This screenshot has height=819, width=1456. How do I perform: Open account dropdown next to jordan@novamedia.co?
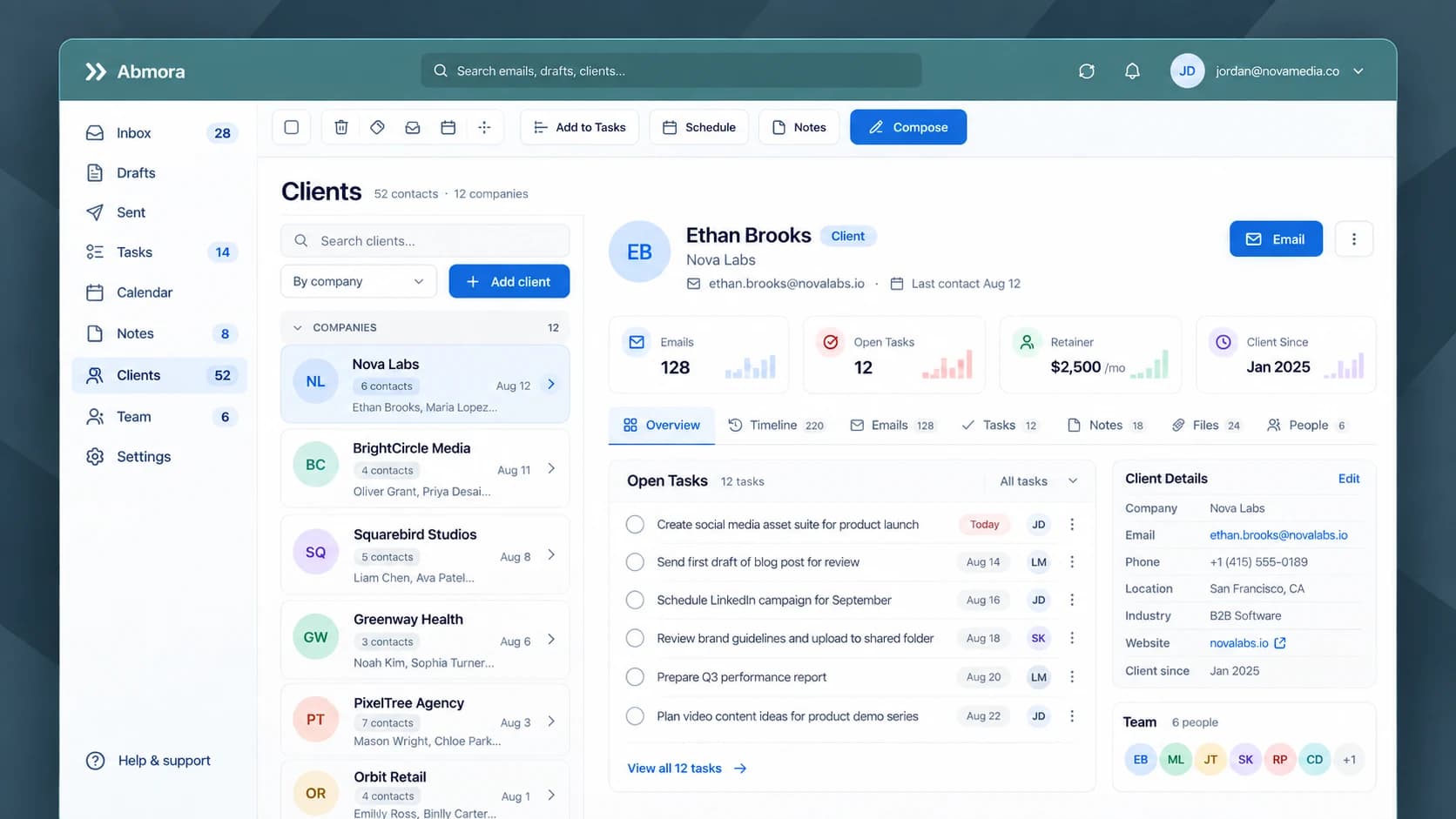click(x=1358, y=71)
